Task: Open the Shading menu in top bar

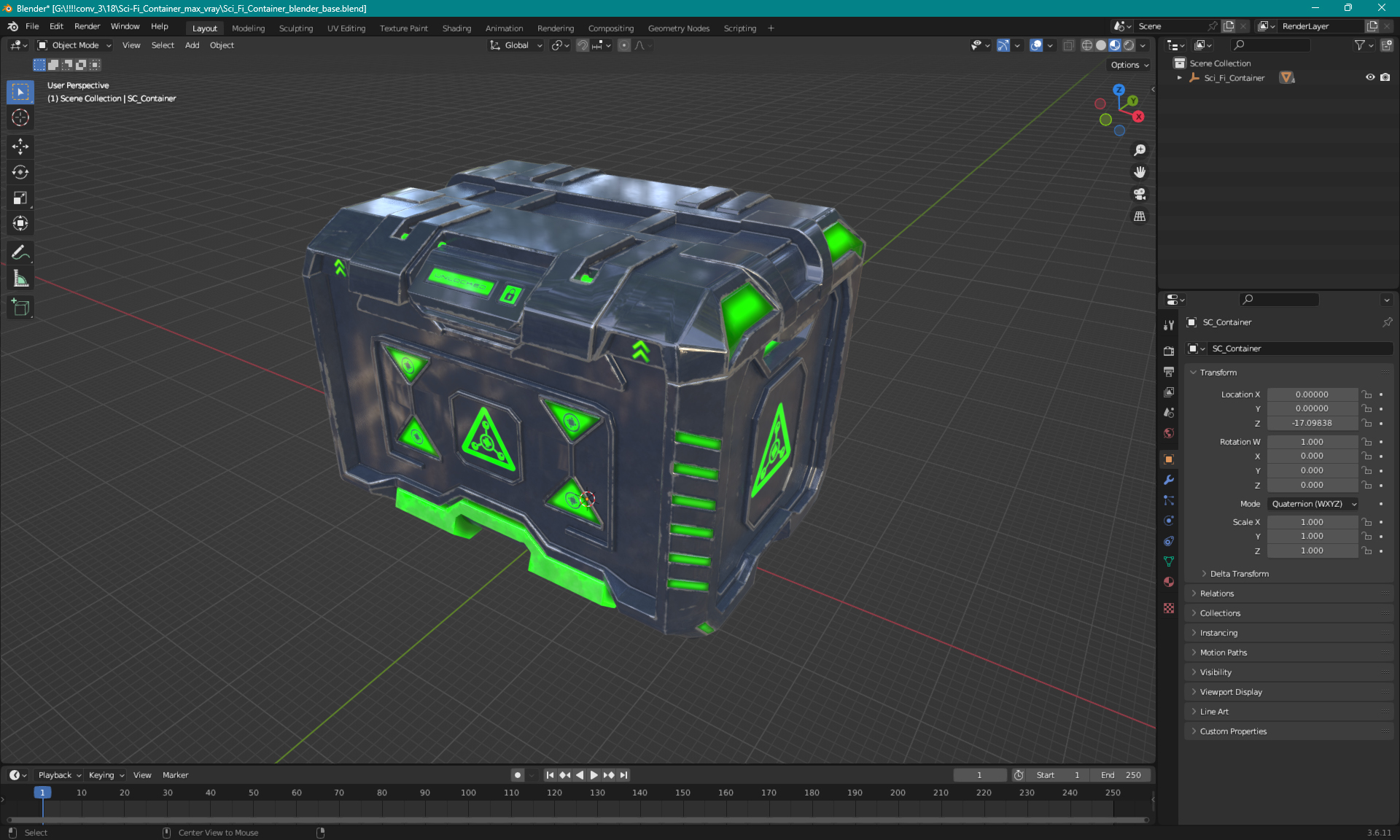Action: [x=456, y=27]
